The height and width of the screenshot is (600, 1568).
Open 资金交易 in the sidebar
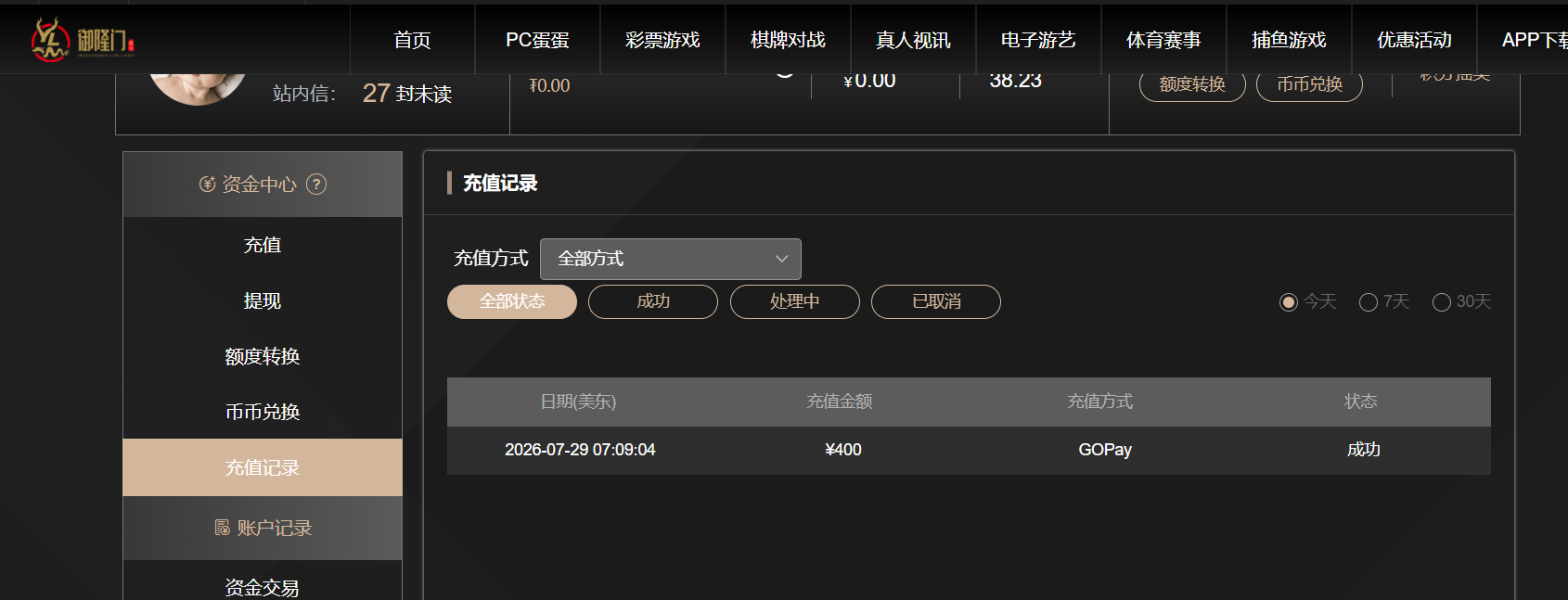tap(263, 586)
